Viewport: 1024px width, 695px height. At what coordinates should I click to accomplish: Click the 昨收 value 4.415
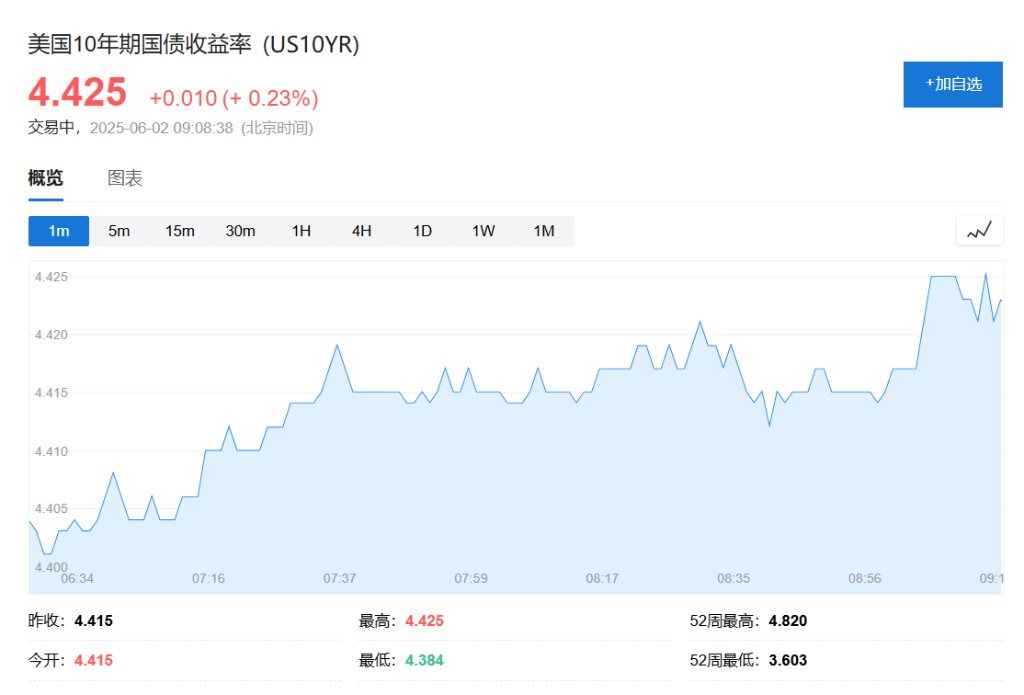[93, 621]
